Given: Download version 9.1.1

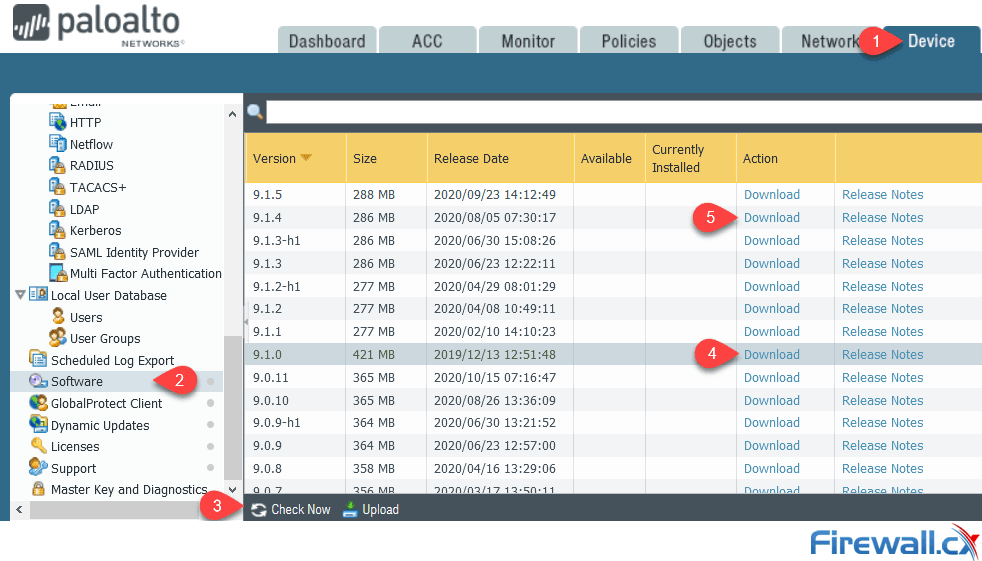Looking at the screenshot, I should click(772, 331).
